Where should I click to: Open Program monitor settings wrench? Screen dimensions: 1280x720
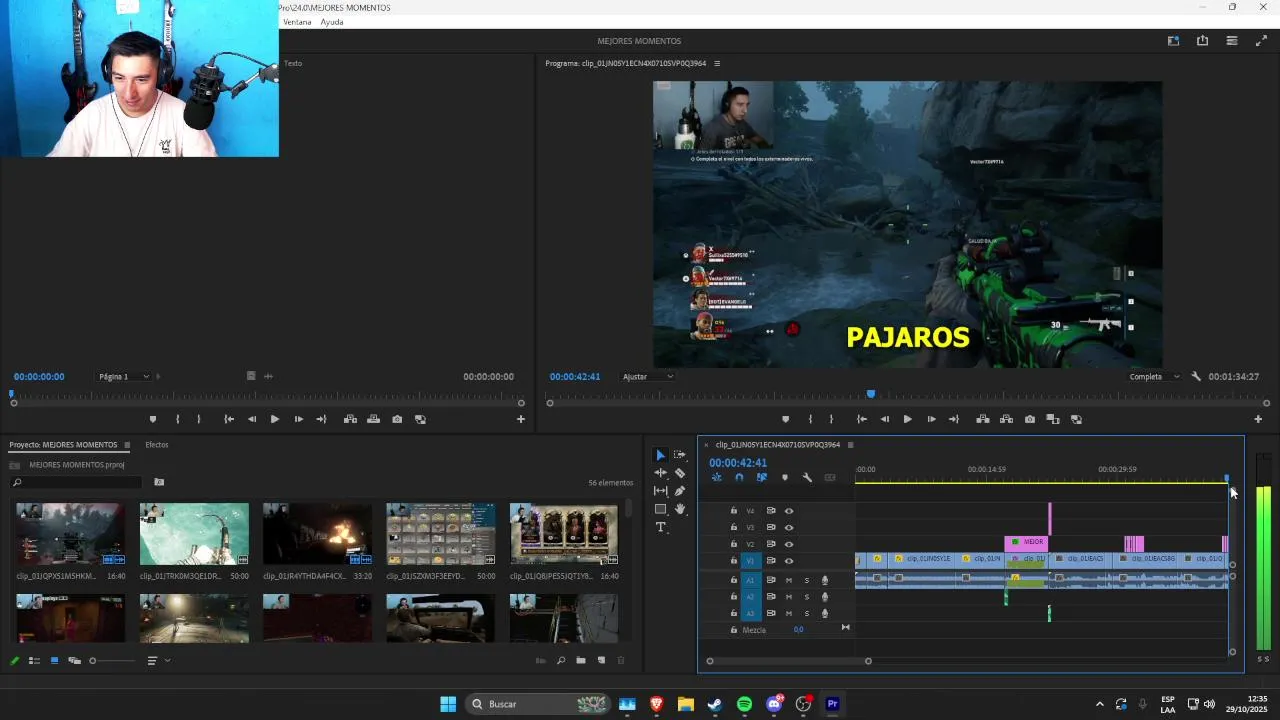[1196, 377]
